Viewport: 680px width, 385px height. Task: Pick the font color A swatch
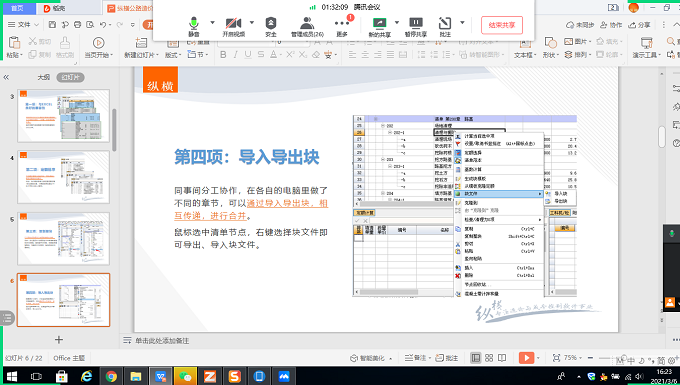(x=273, y=55)
